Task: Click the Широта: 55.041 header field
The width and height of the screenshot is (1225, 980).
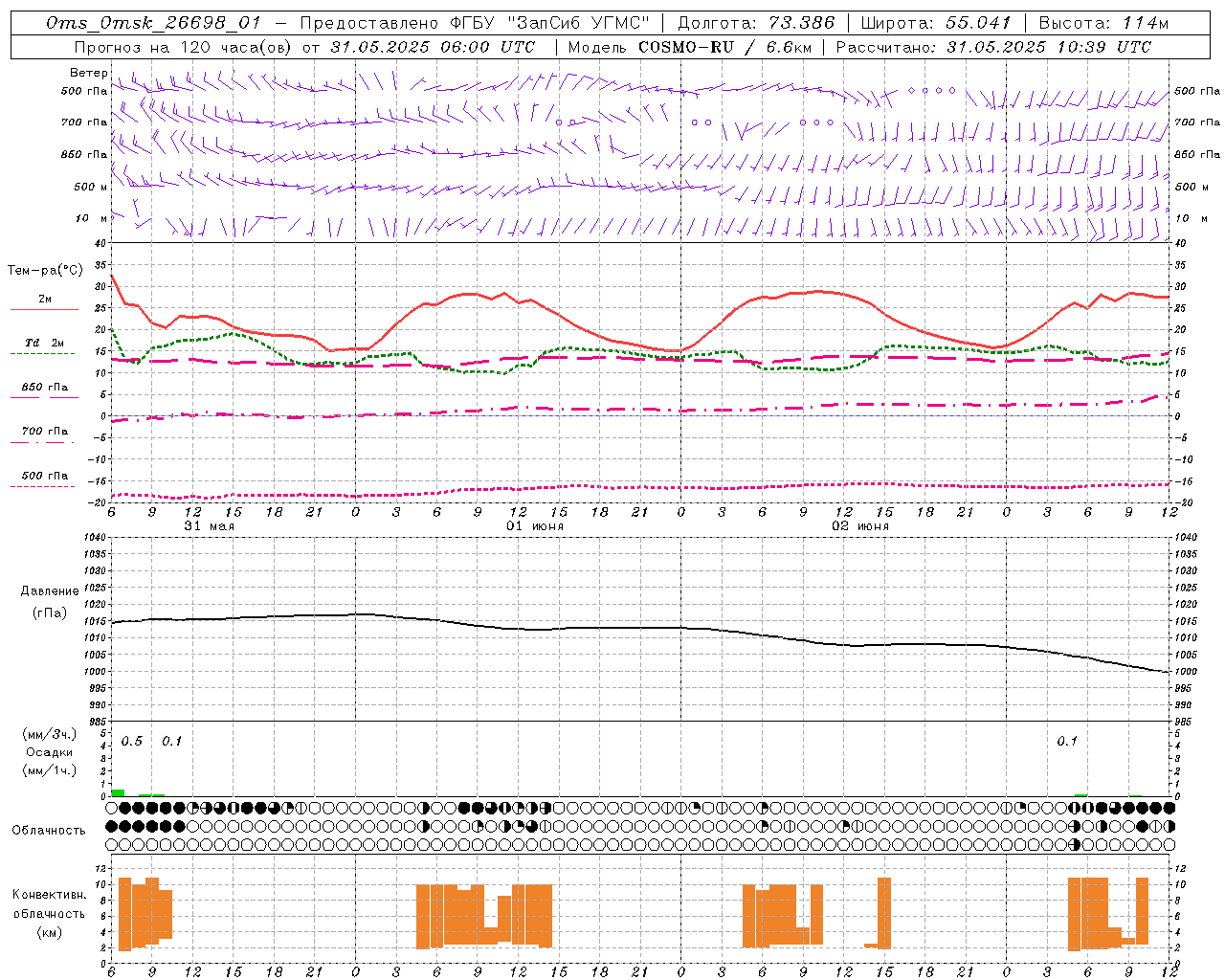Action: point(936,23)
